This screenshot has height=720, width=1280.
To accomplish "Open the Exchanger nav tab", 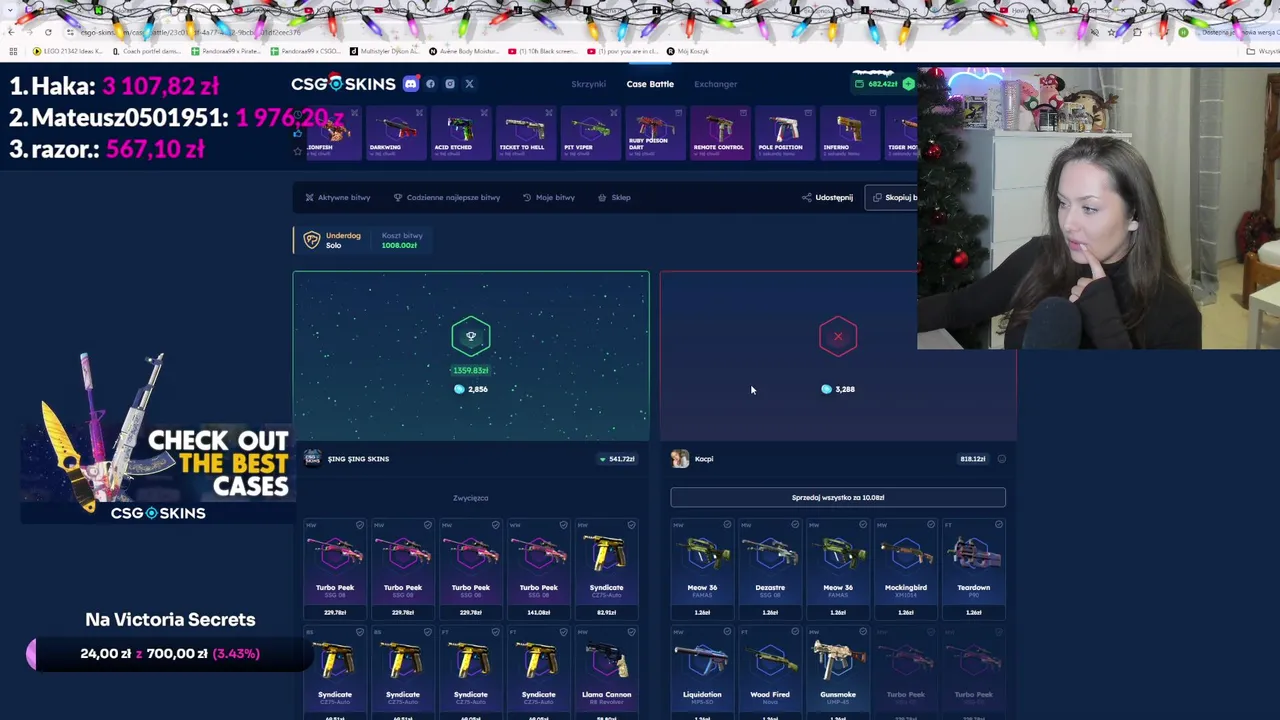I will point(715,84).
